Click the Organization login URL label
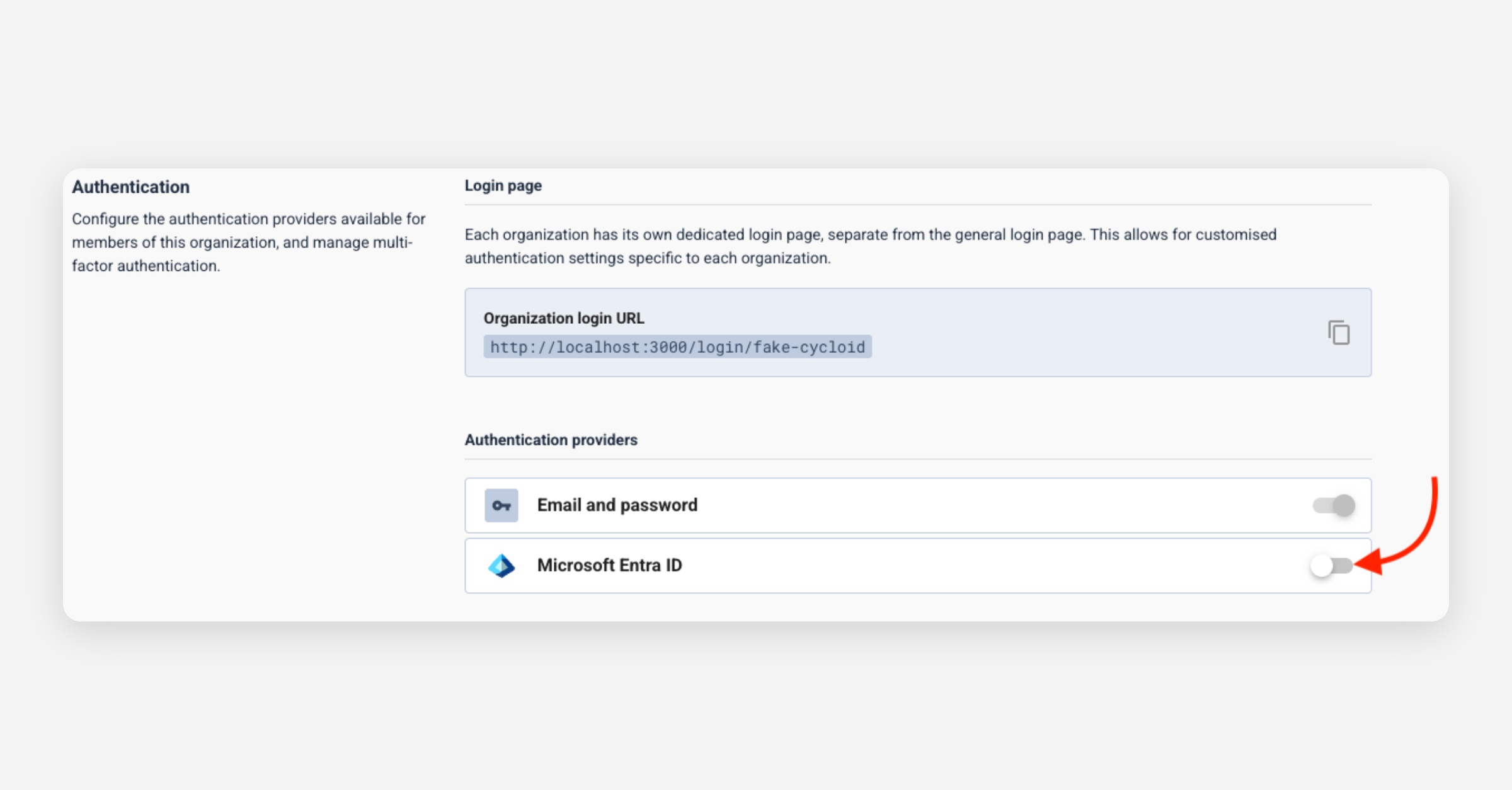This screenshot has height=790, width=1512. (x=563, y=318)
